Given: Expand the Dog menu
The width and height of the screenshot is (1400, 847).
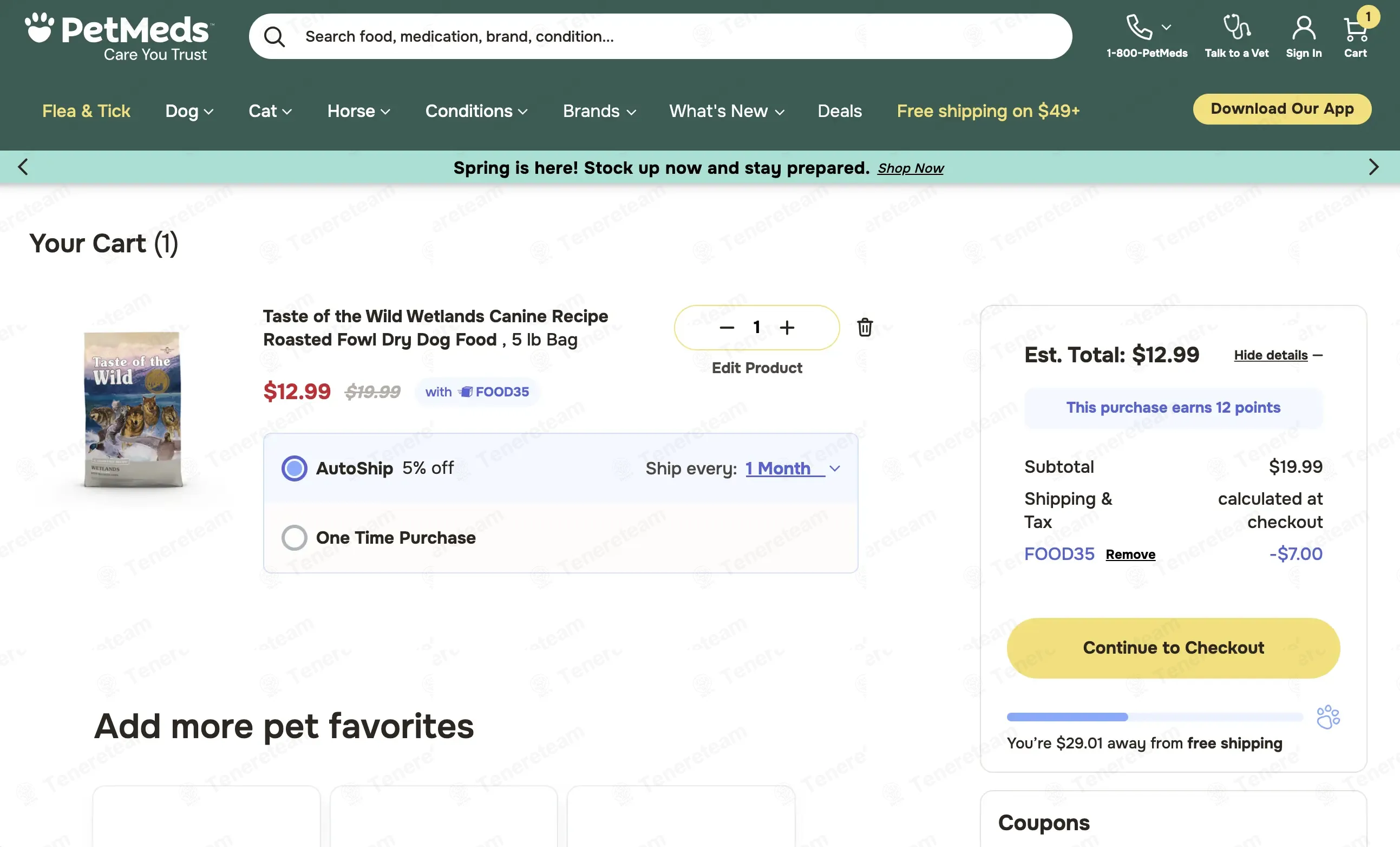Looking at the screenshot, I should pyautogui.click(x=189, y=111).
